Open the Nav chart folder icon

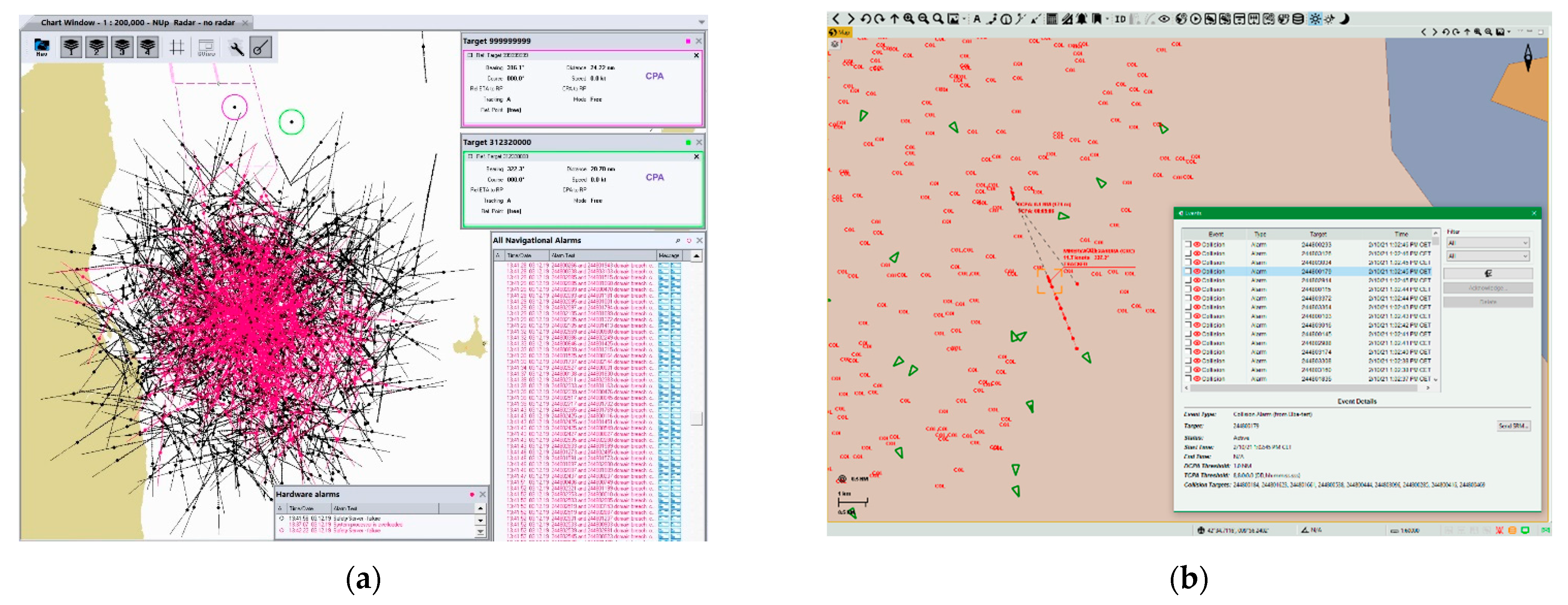(x=41, y=47)
